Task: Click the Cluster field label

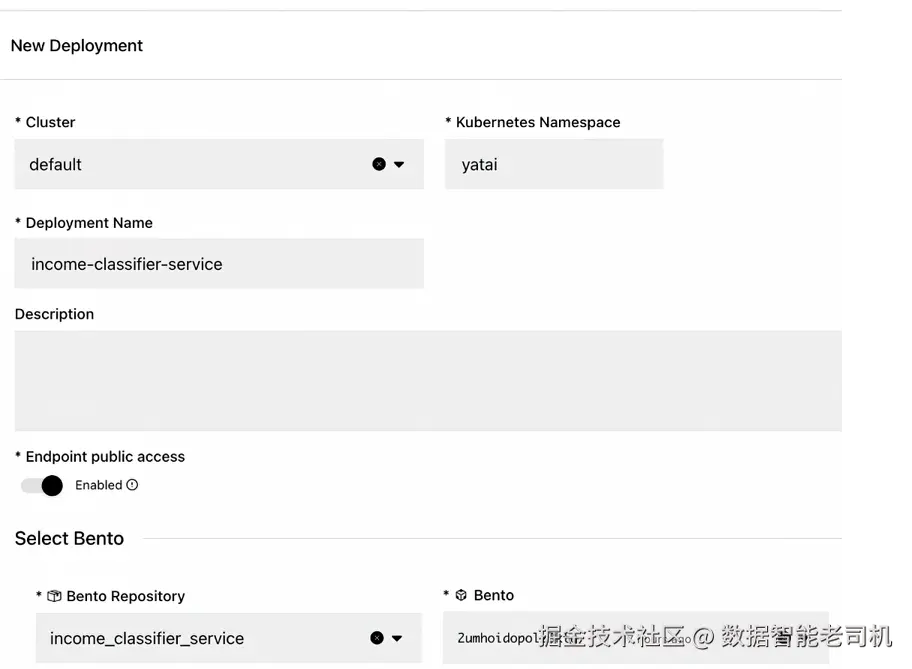Action: (50, 122)
